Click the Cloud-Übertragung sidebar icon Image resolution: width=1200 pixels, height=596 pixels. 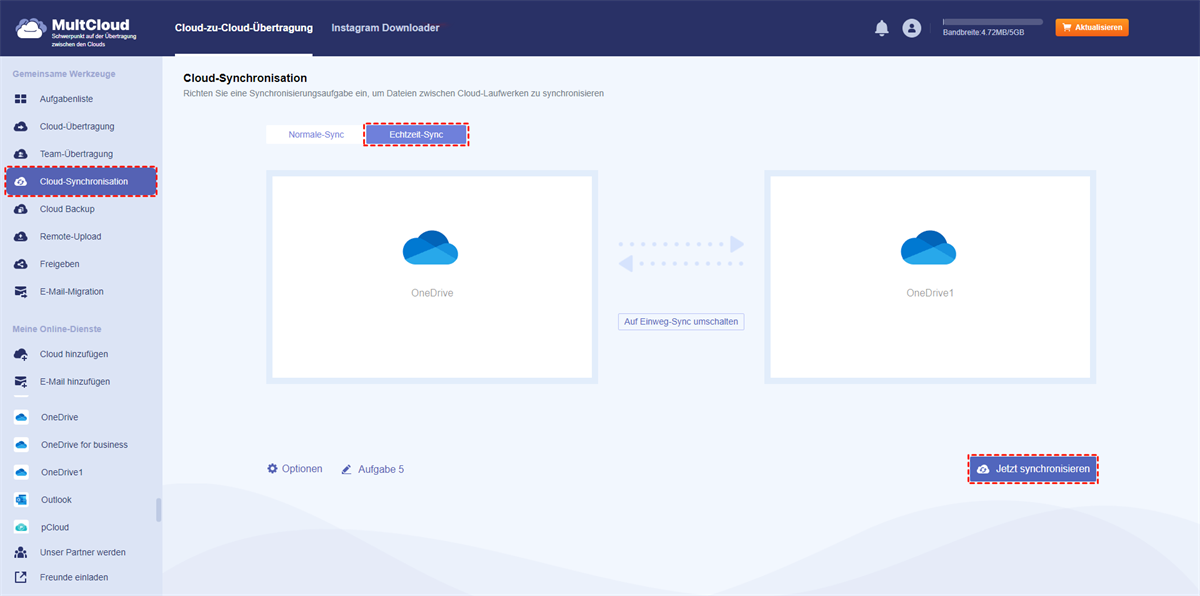coord(21,127)
